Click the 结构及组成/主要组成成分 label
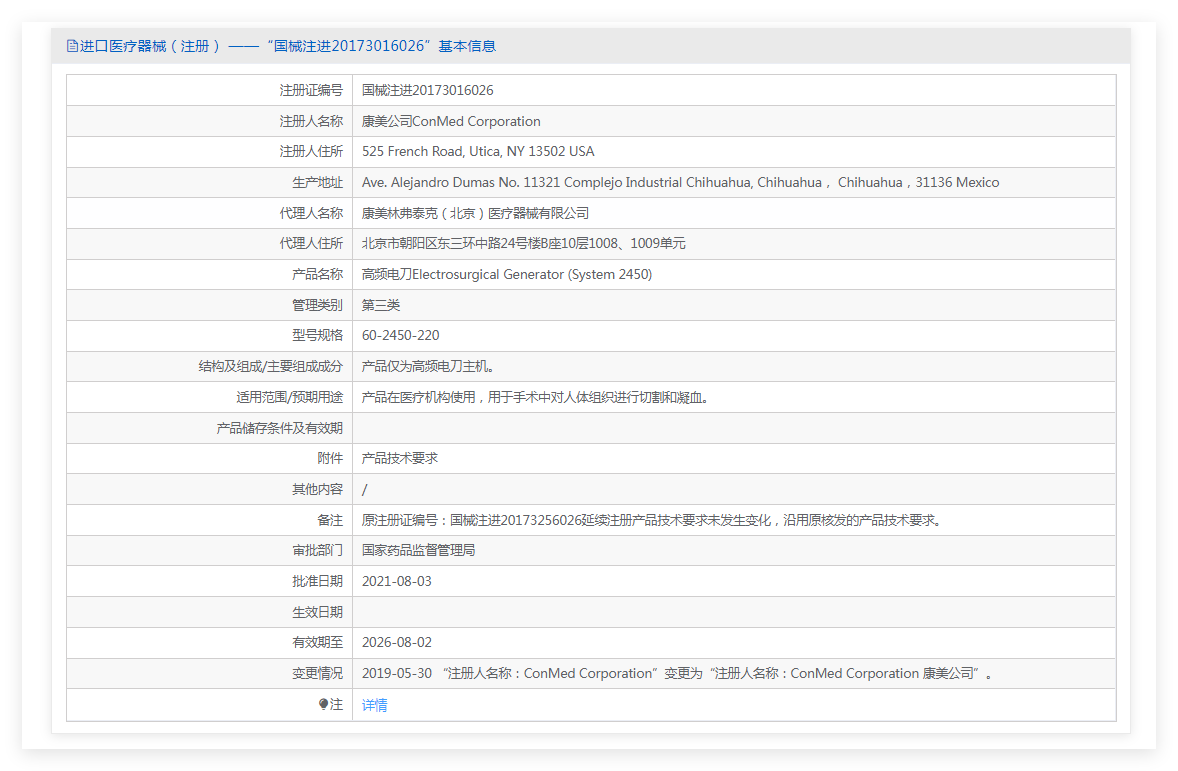Screen dimensions: 1178x771 [270, 367]
